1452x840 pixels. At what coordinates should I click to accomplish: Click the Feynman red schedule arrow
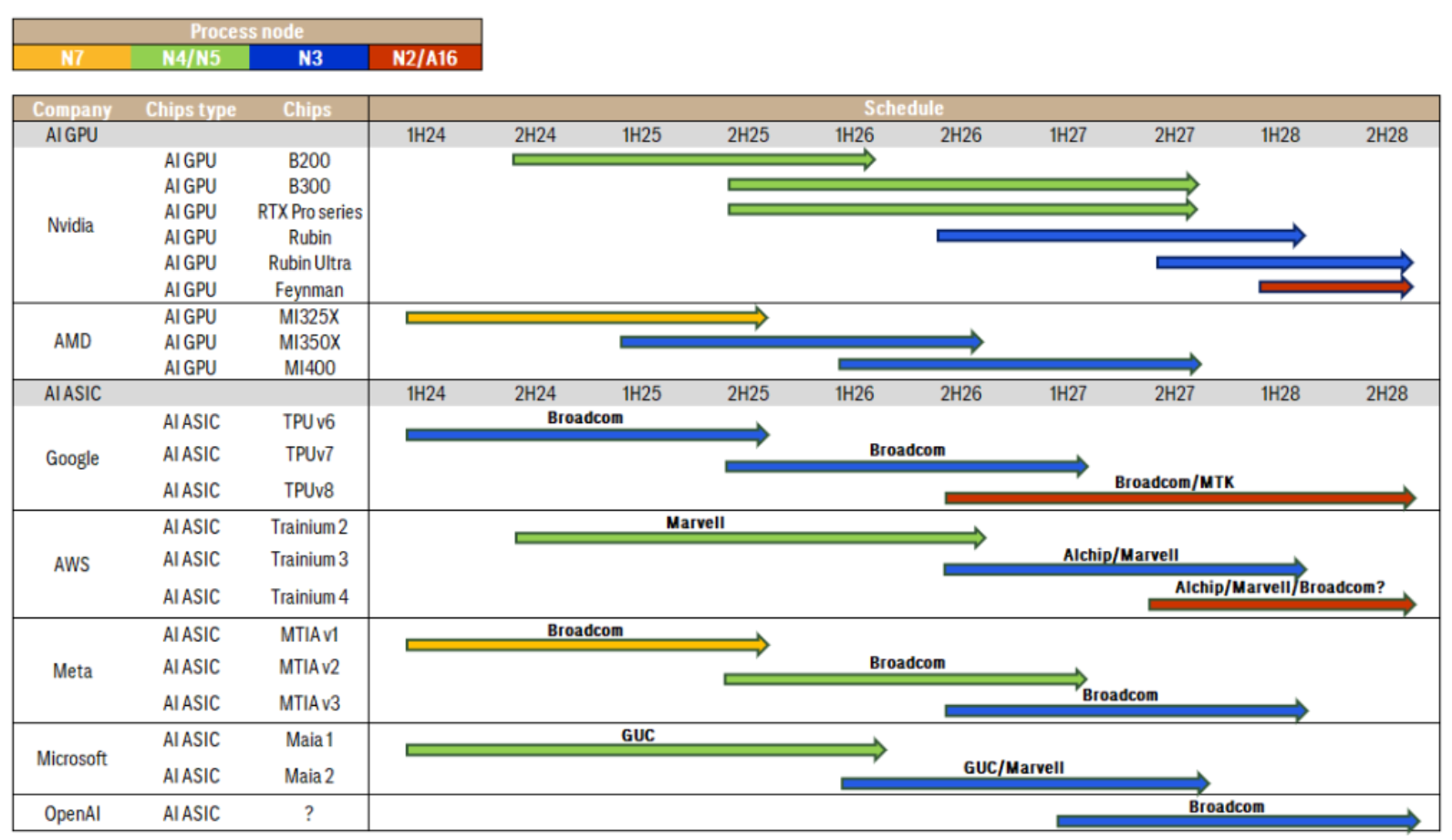point(1336,287)
